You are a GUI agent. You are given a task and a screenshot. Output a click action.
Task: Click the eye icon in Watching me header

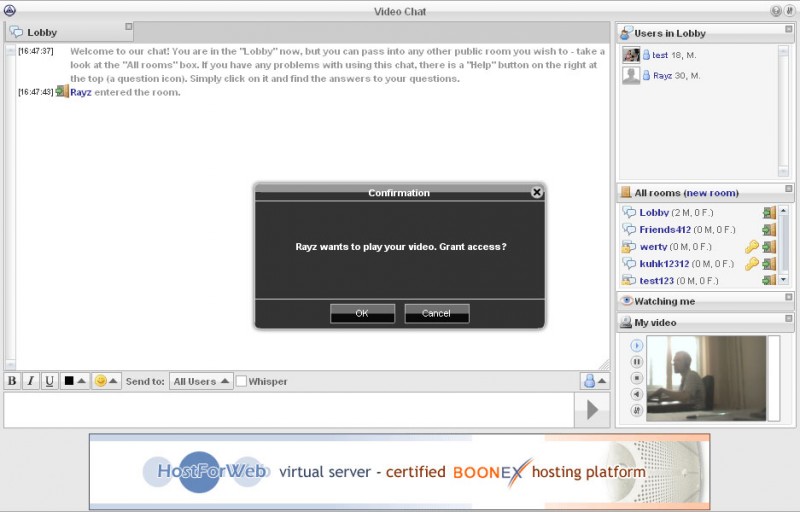[627, 301]
